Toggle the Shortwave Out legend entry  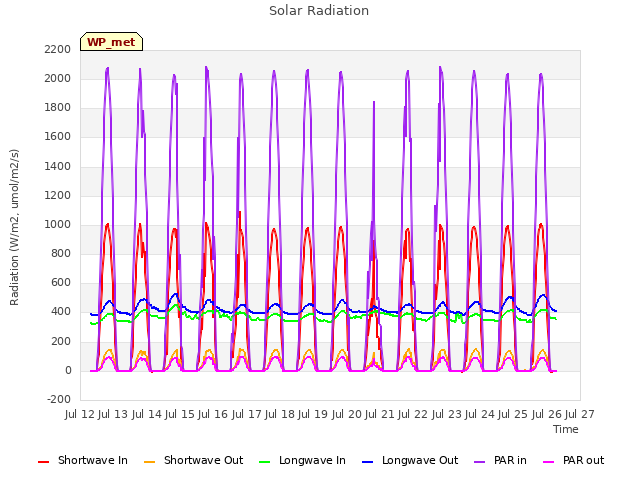click(x=193, y=460)
